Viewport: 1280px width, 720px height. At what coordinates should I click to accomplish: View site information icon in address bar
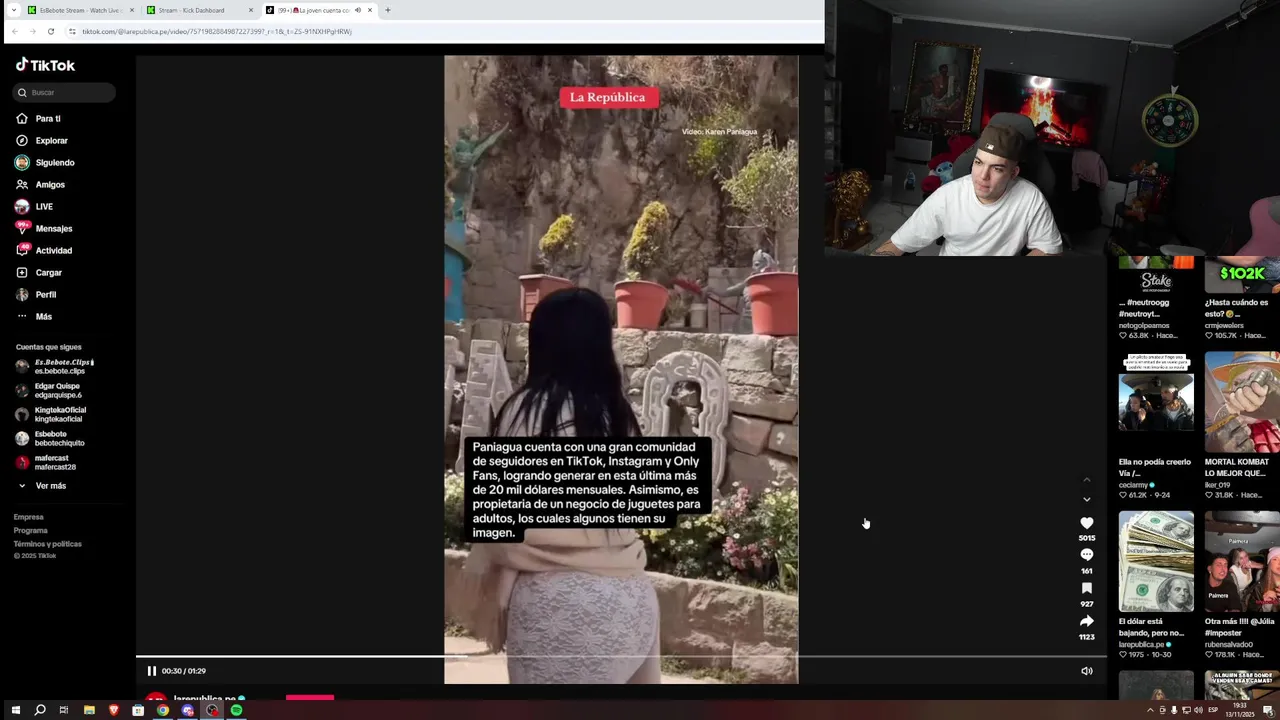72,31
